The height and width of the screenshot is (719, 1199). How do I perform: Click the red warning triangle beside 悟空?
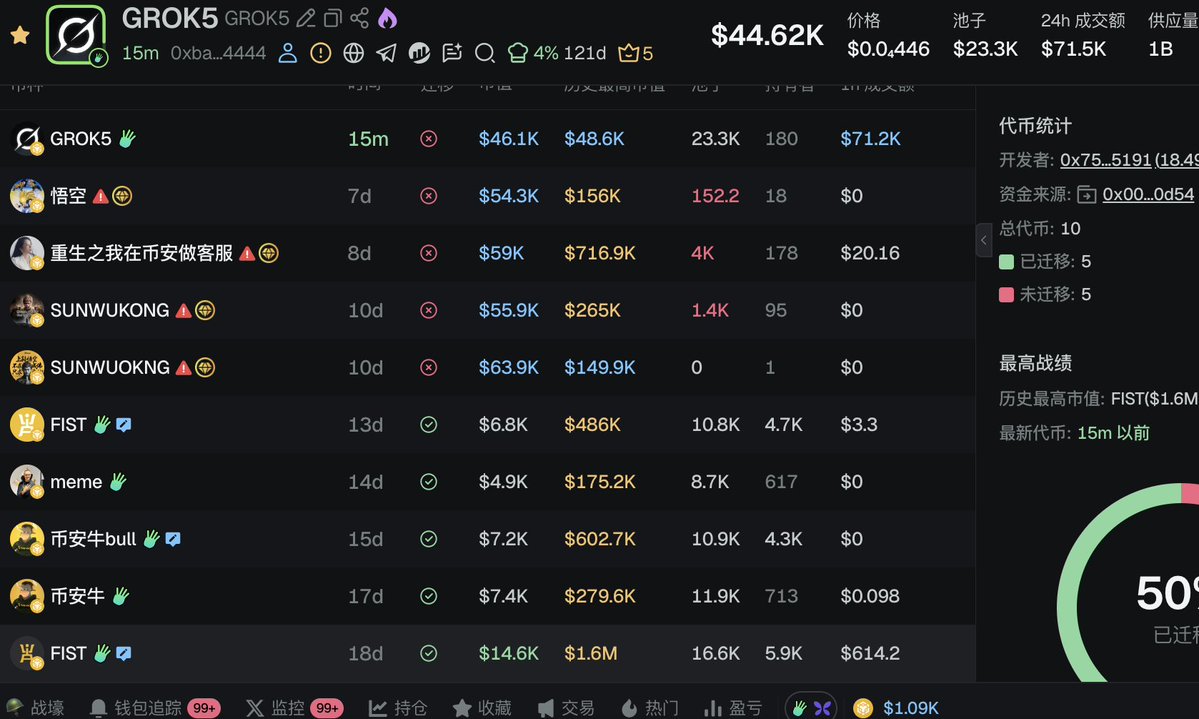(100, 197)
